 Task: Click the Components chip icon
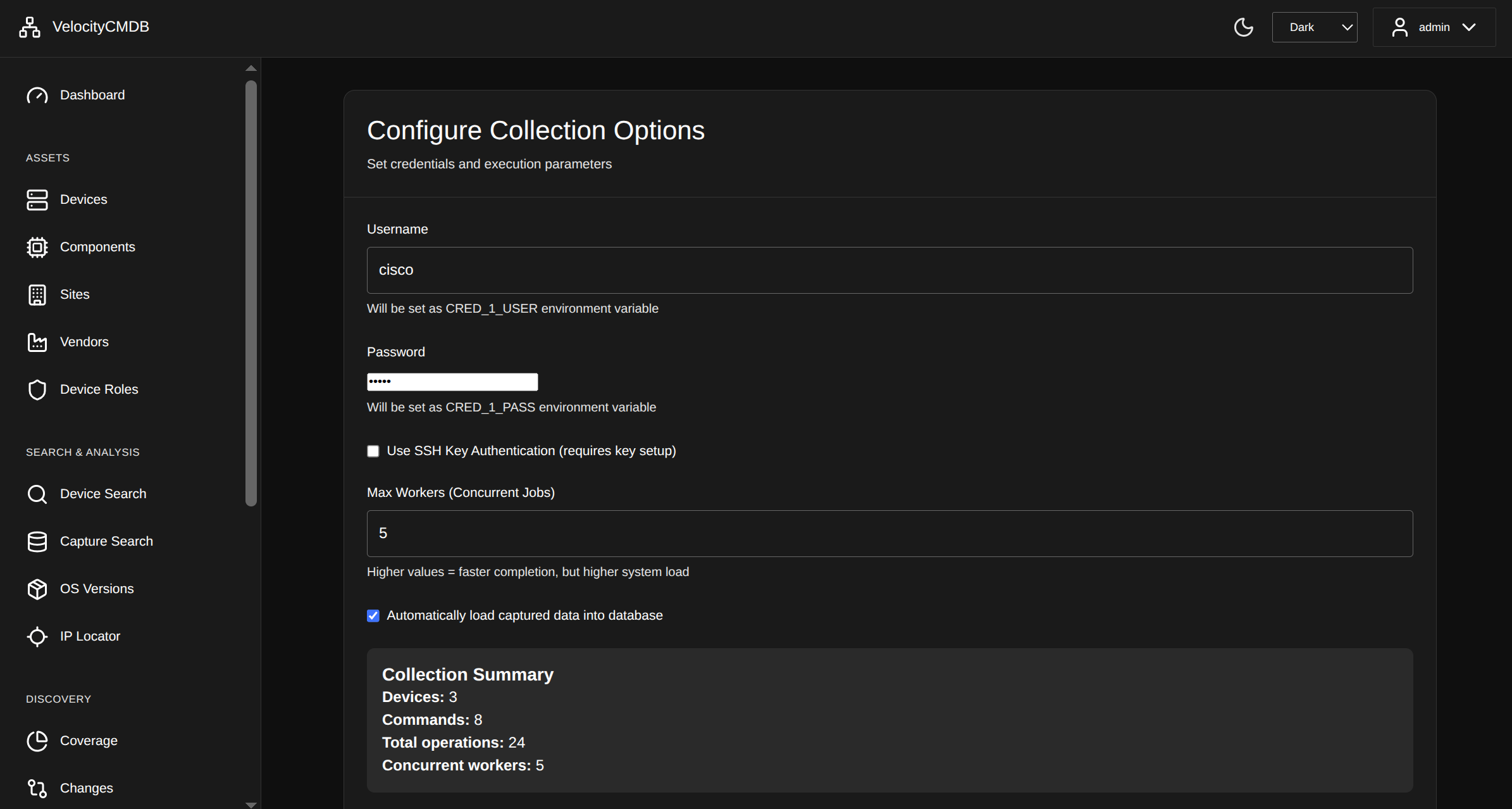point(37,248)
